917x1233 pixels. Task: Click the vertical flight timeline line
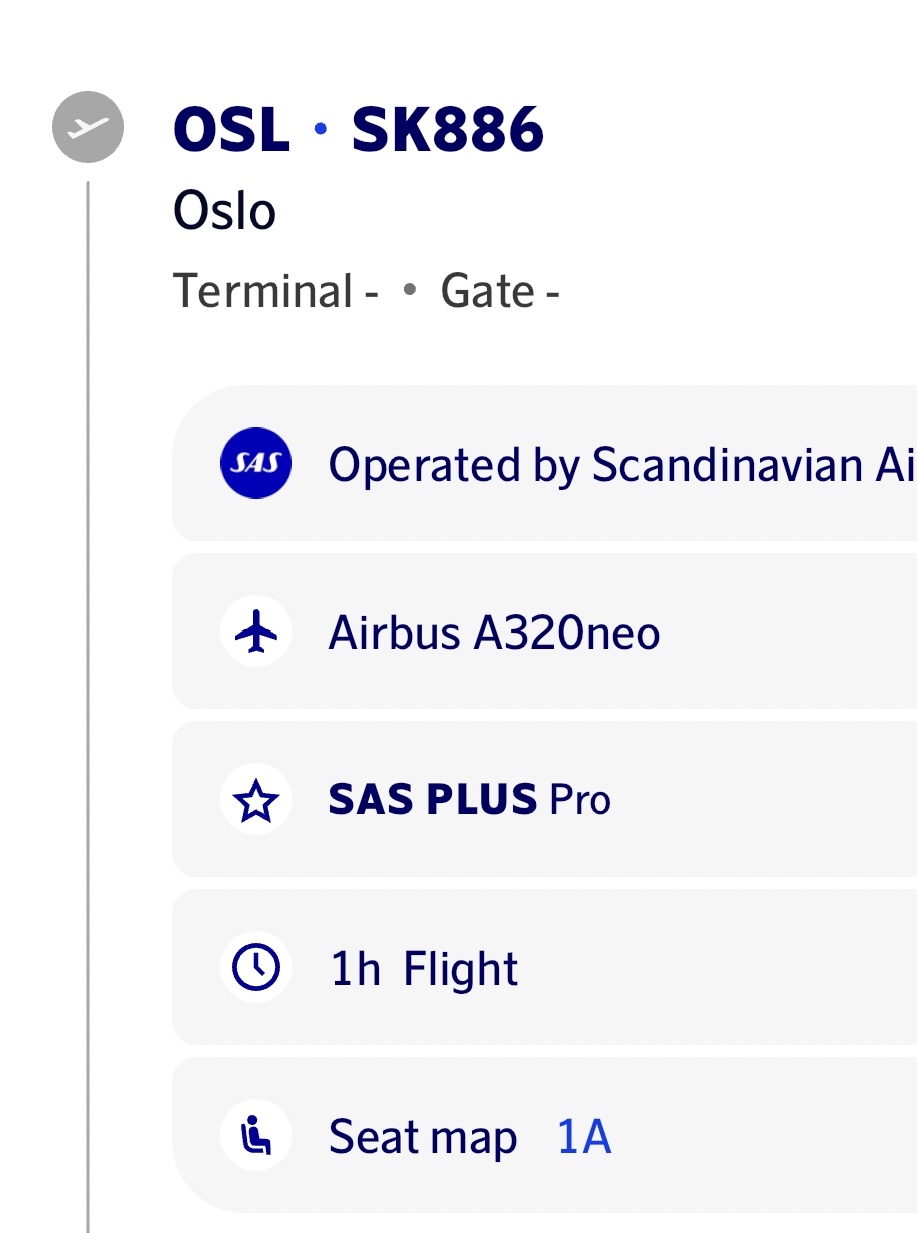coord(88,700)
